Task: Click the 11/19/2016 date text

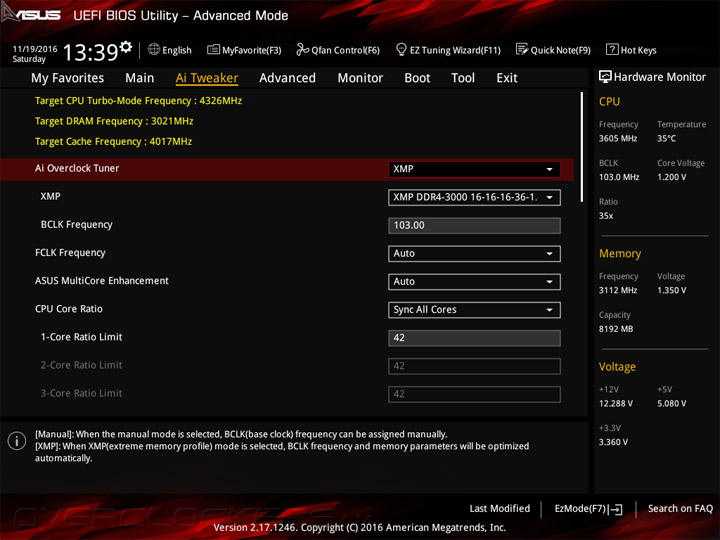Action: pyautogui.click(x=35, y=49)
